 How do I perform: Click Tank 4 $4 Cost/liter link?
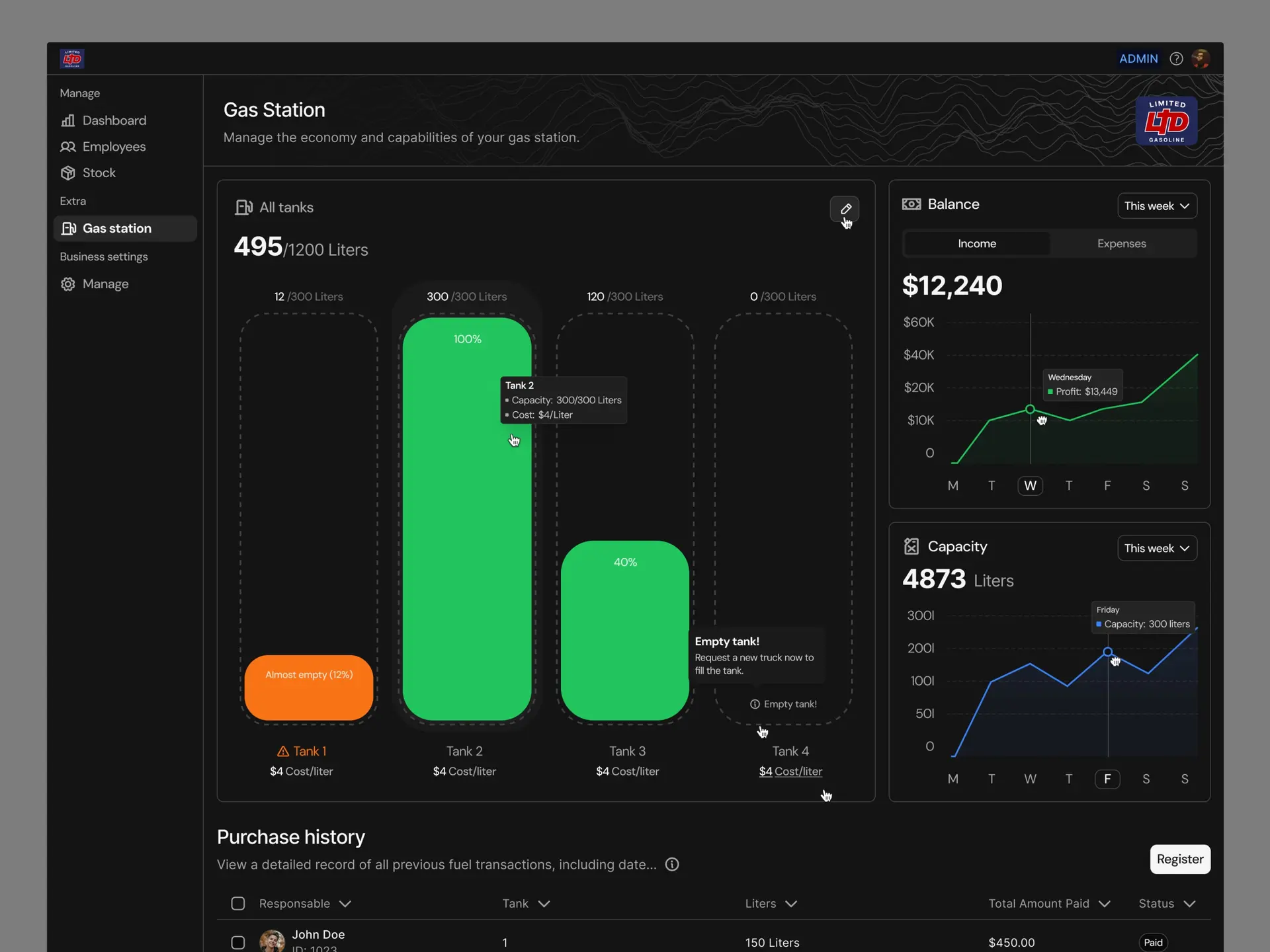coord(790,772)
